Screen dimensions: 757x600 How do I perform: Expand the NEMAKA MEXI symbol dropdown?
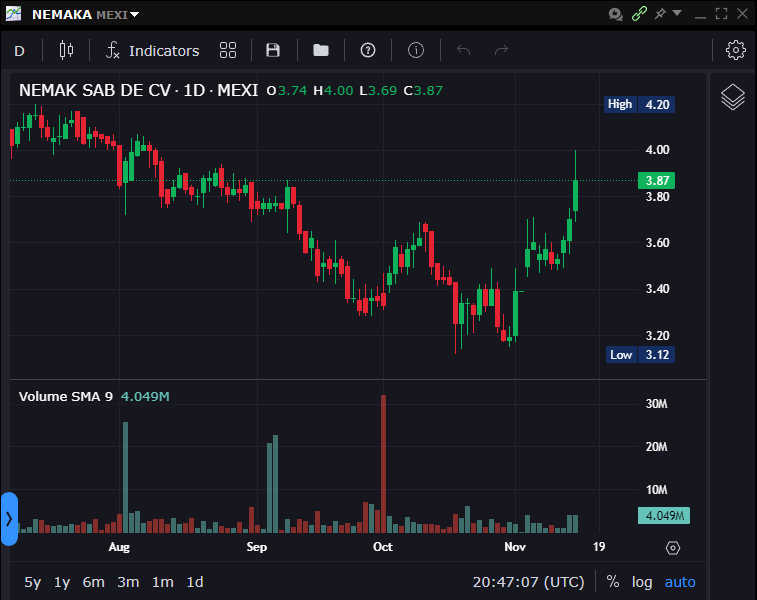[x=135, y=14]
